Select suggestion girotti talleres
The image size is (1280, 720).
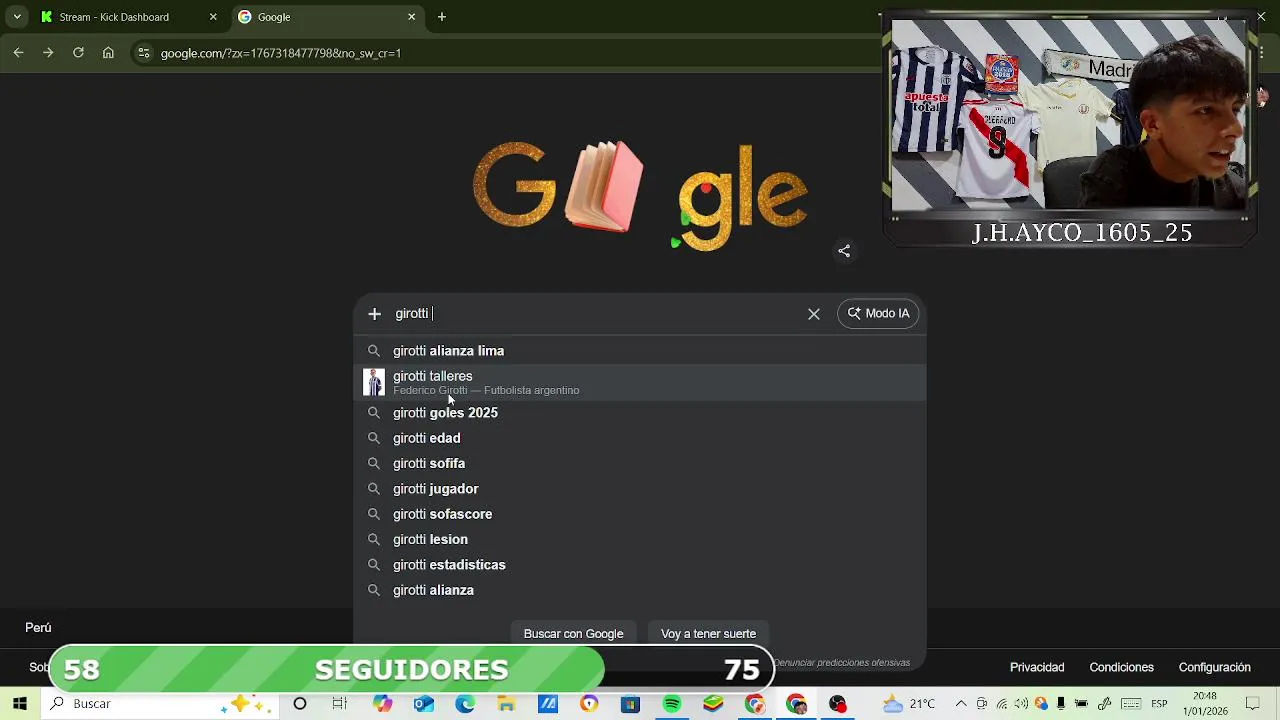640,382
